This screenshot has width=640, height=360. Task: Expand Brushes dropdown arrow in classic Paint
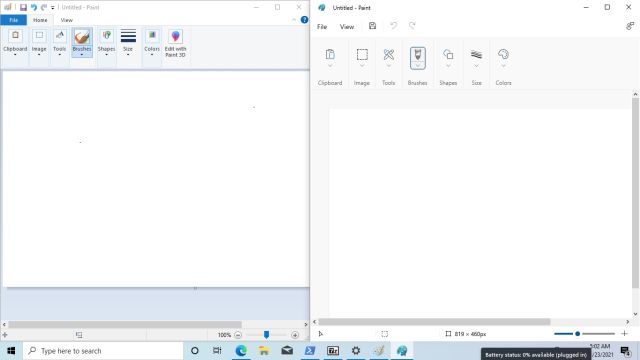tap(82, 55)
